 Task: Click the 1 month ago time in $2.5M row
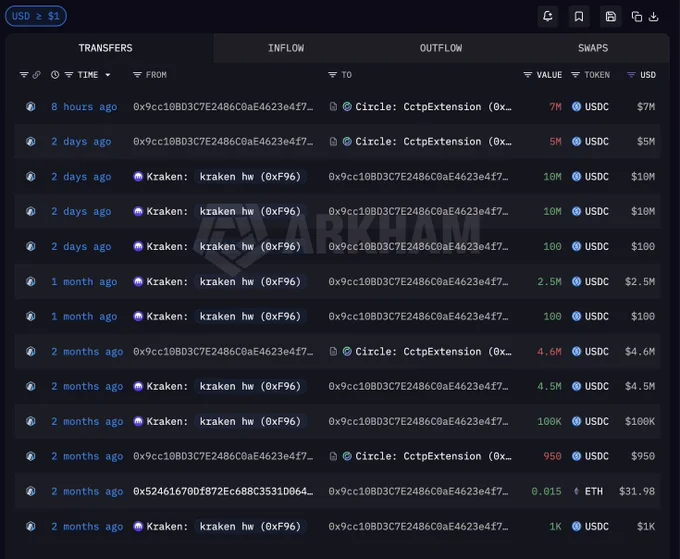[x=84, y=281]
